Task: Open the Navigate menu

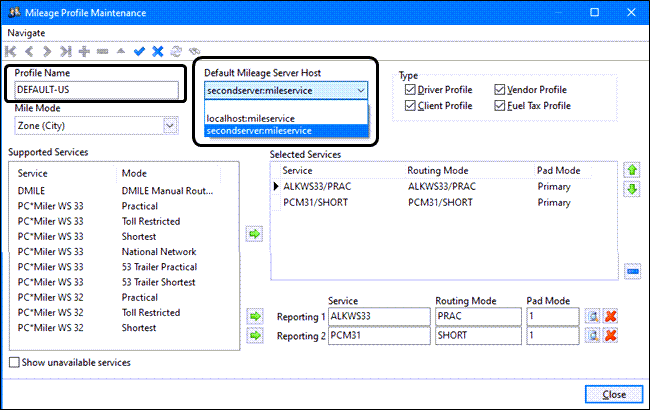Action: pyautogui.click(x=26, y=33)
